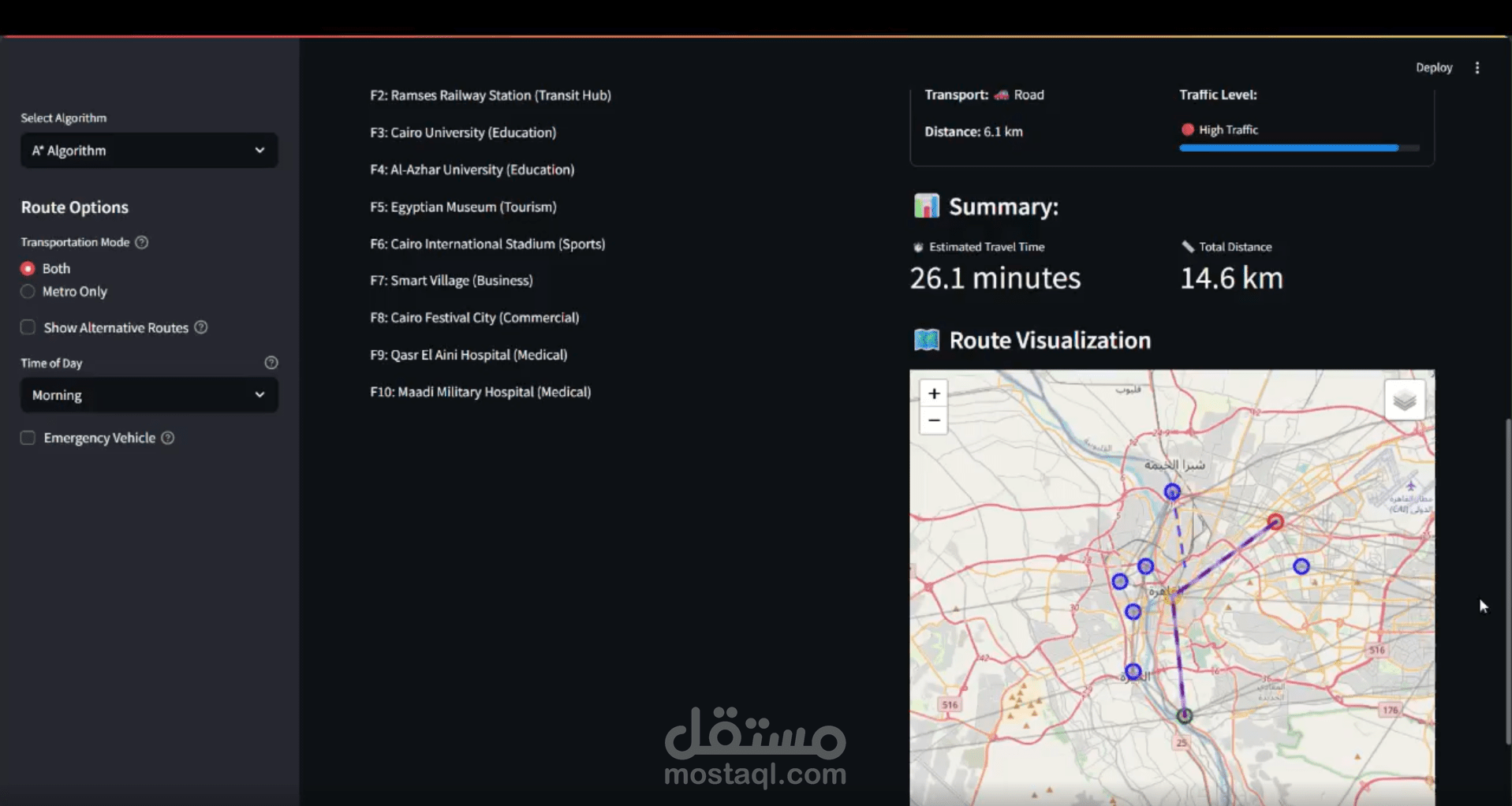
Task: Click the blue marker near Shubra El Kheima
Action: coord(1172,492)
